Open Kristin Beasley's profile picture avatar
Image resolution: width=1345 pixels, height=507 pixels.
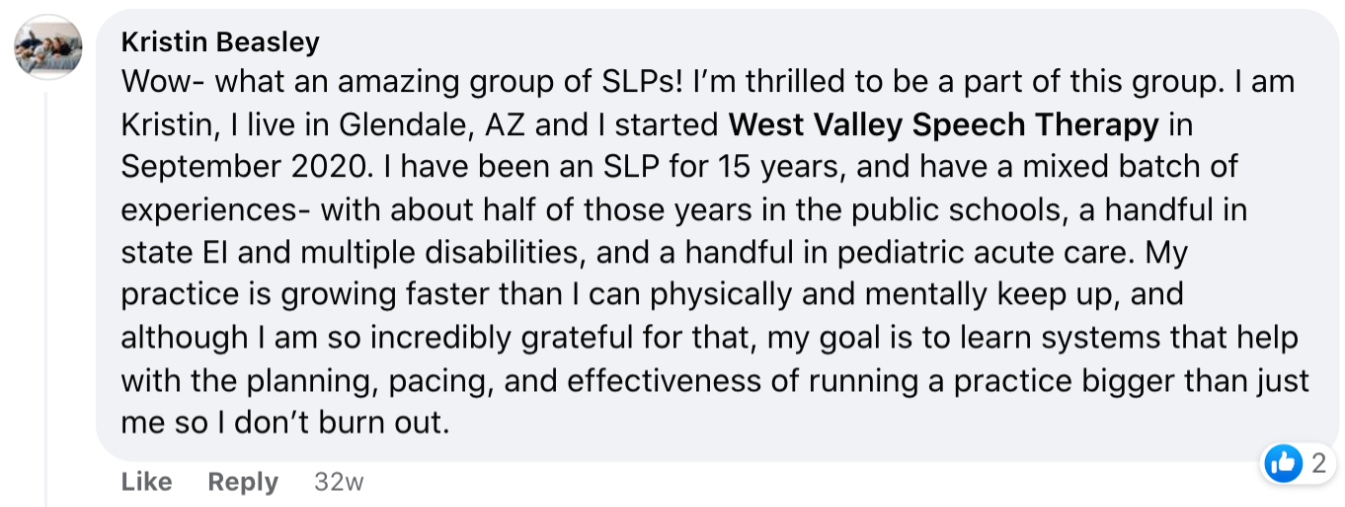[47, 46]
